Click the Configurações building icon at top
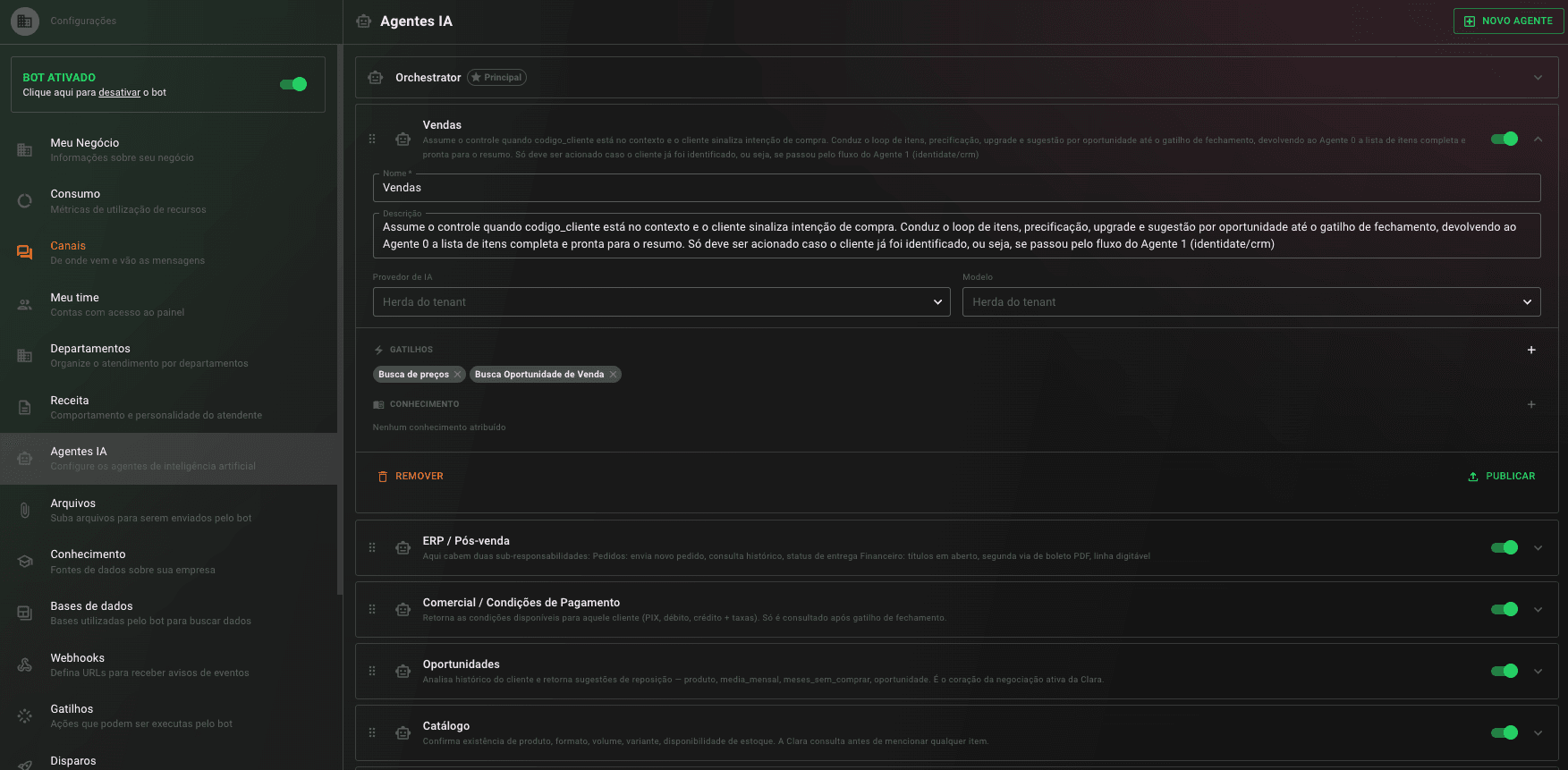The width and height of the screenshot is (1568, 770). pos(25,21)
